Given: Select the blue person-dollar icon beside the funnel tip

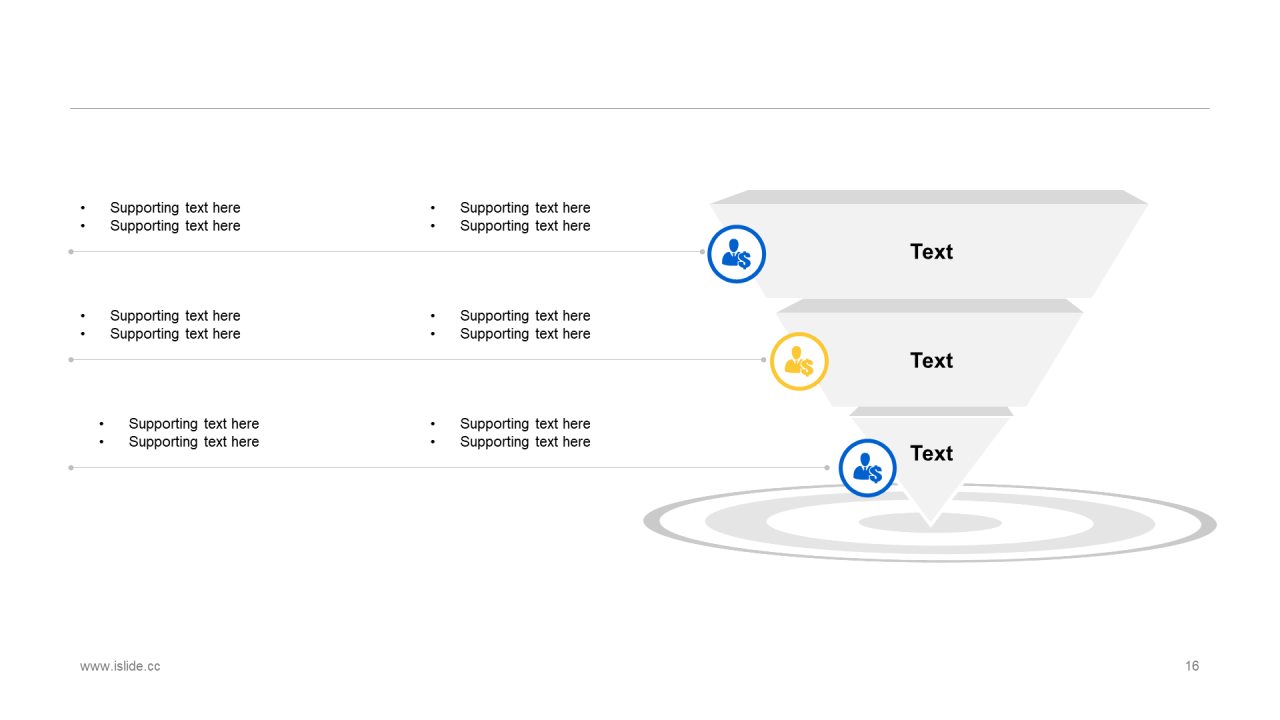Looking at the screenshot, I should [x=867, y=468].
